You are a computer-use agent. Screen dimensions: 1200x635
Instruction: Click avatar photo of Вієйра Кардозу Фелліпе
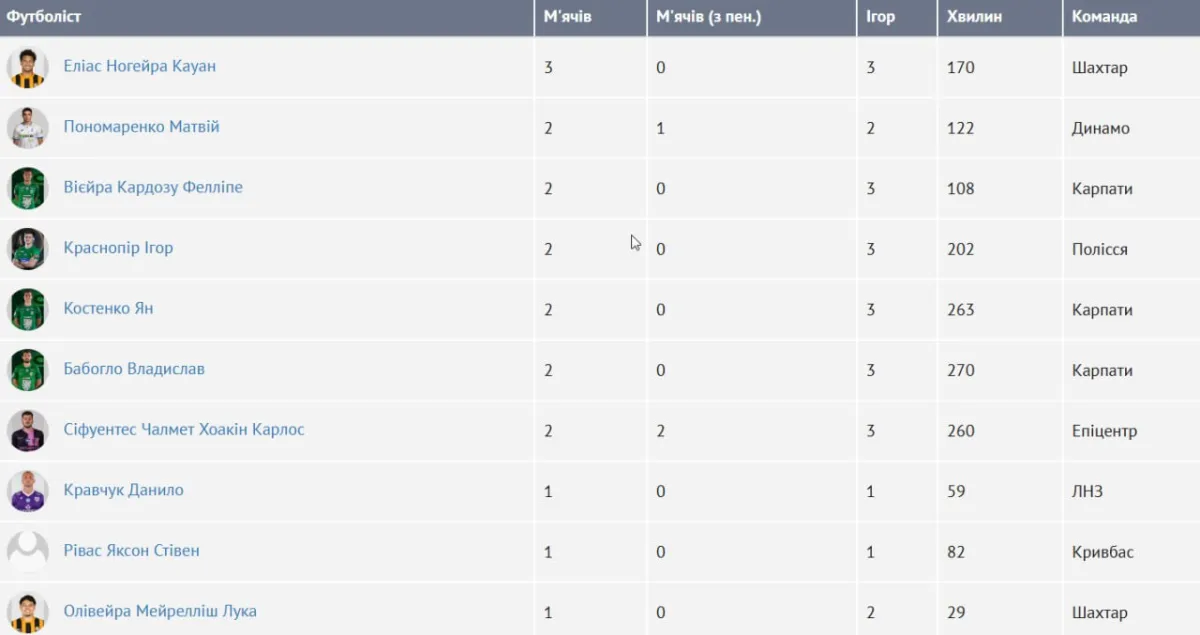pyautogui.click(x=27, y=188)
